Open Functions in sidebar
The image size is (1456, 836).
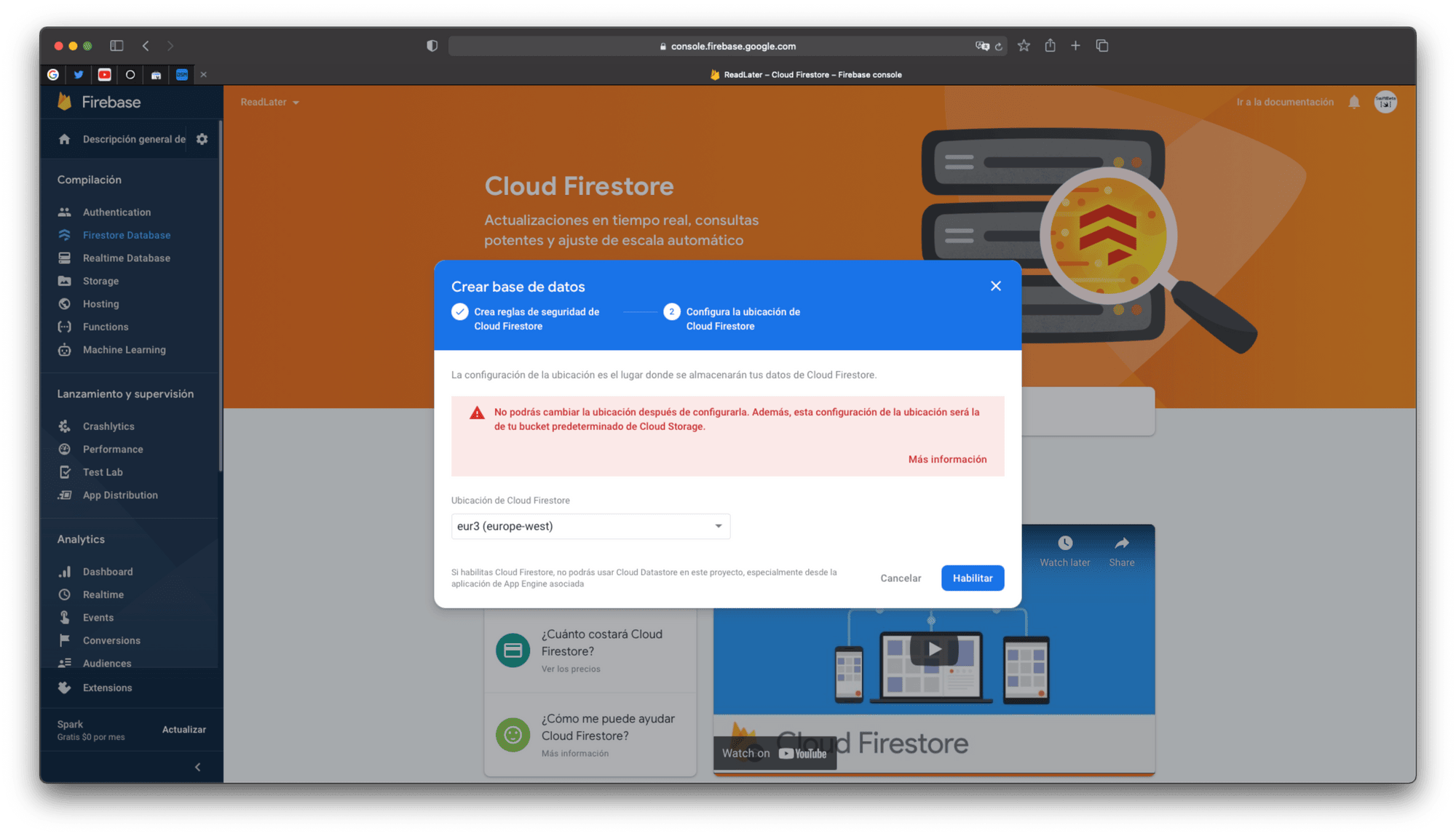[106, 327]
